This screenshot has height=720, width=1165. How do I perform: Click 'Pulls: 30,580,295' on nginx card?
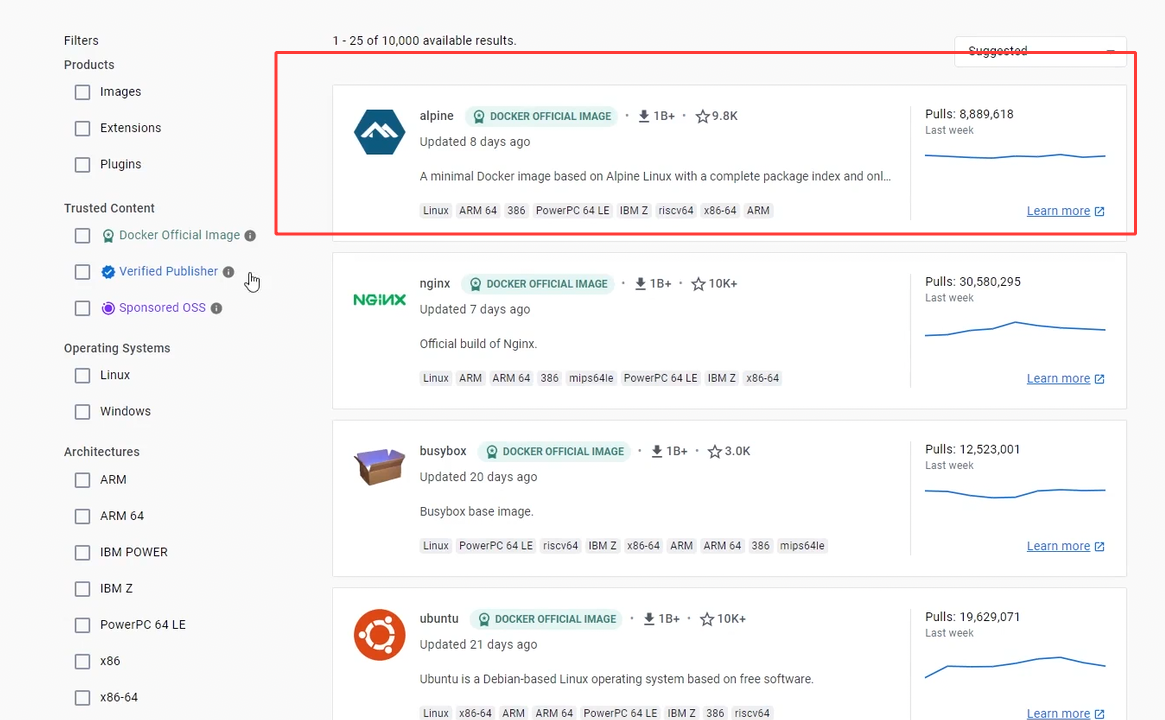[973, 282]
